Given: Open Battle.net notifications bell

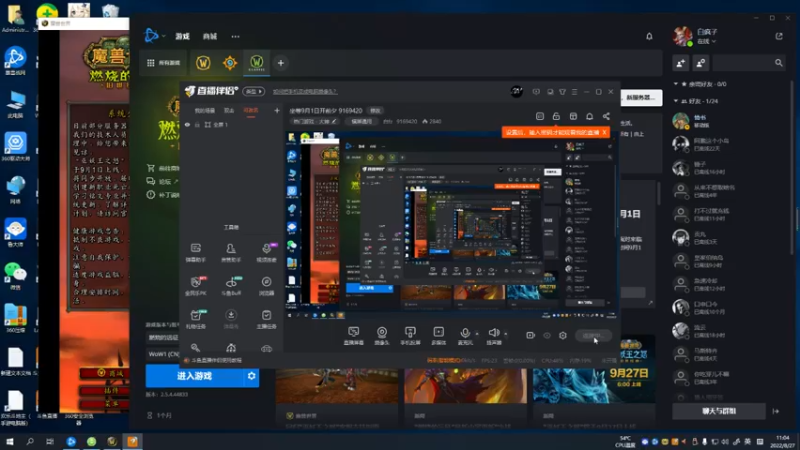Looking at the screenshot, I should pyautogui.click(x=649, y=36).
